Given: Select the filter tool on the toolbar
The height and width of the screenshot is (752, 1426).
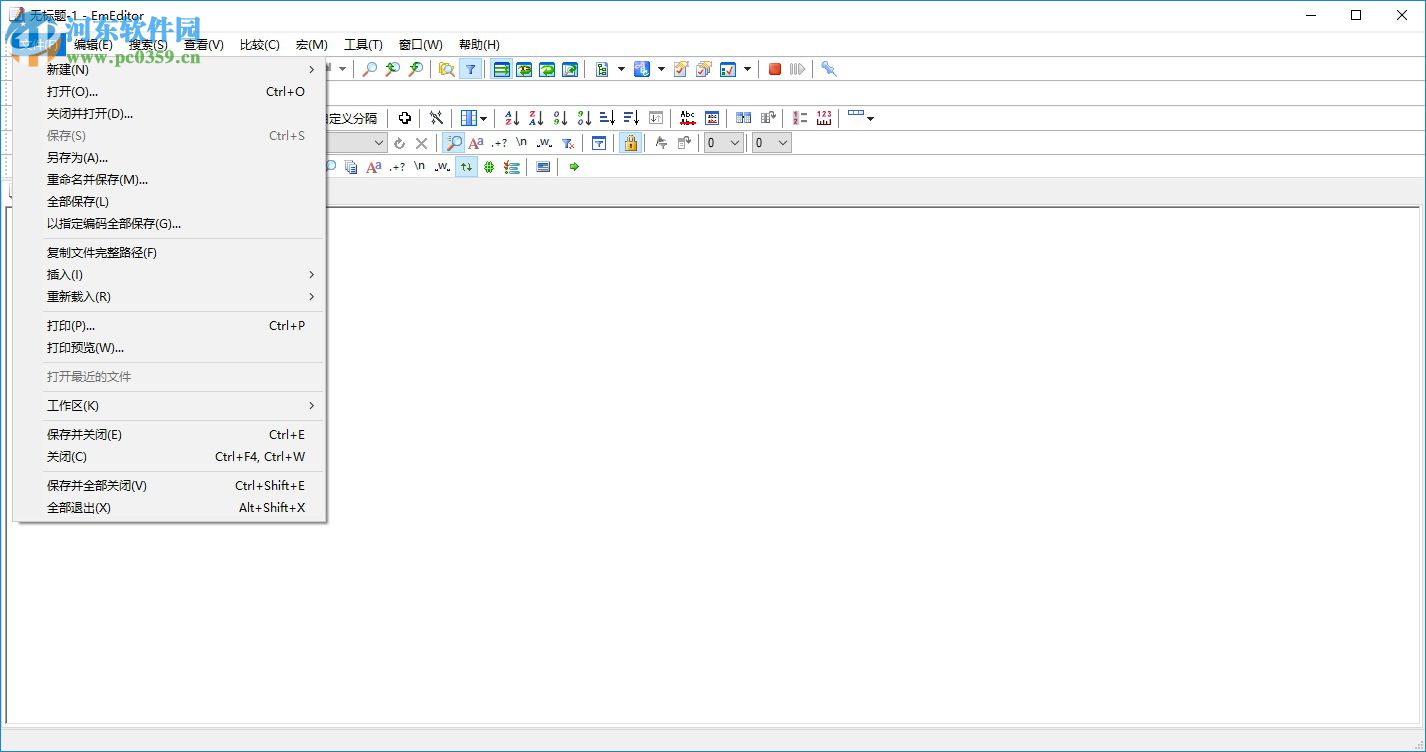Looking at the screenshot, I should 470,69.
